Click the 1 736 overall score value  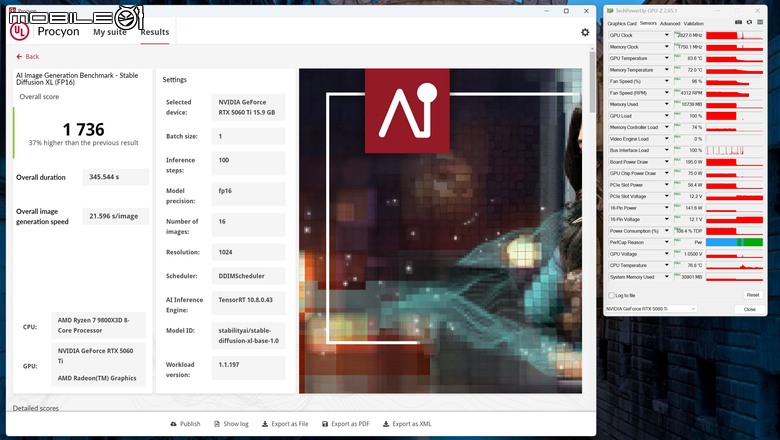84,130
